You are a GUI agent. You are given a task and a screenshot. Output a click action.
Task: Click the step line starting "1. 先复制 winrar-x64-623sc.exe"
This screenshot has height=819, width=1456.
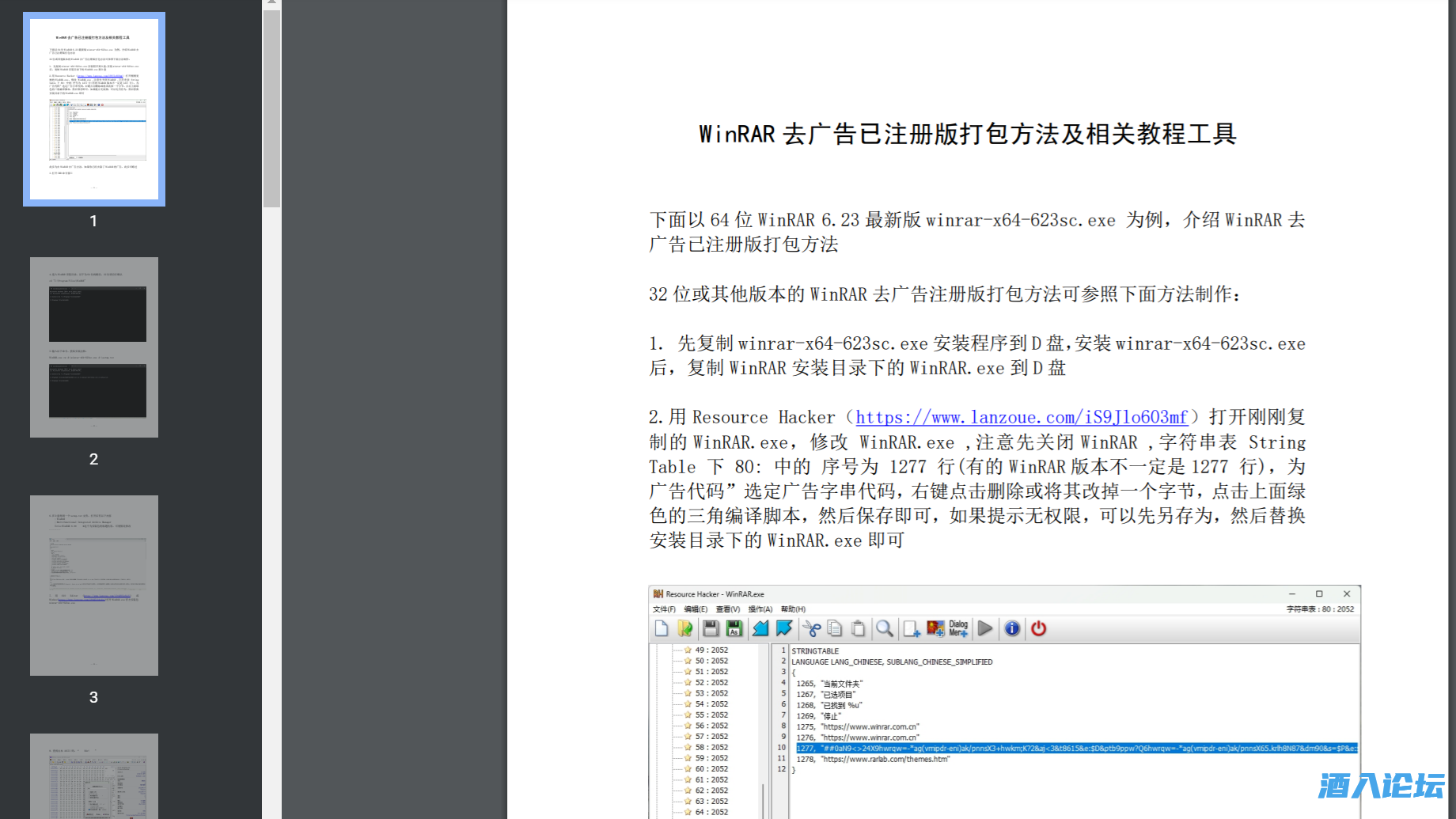pyautogui.click(x=977, y=343)
